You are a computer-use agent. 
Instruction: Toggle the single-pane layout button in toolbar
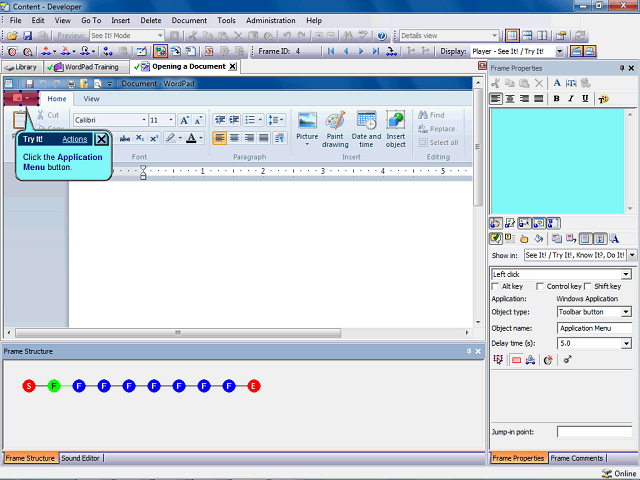click(x=512, y=36)
